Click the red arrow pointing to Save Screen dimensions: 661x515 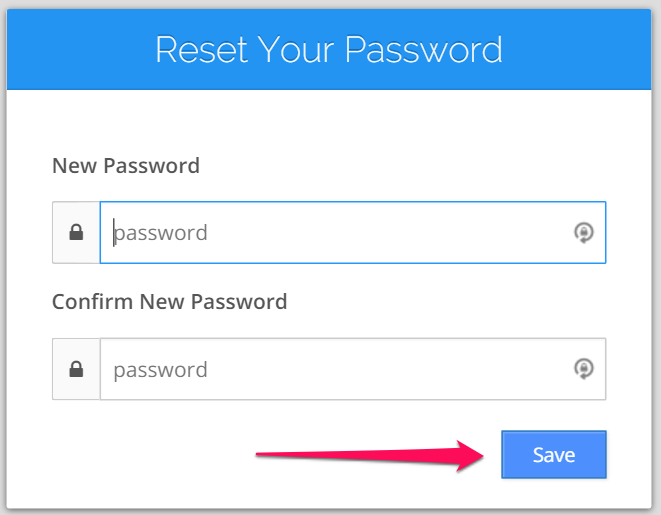click(370, 455)
